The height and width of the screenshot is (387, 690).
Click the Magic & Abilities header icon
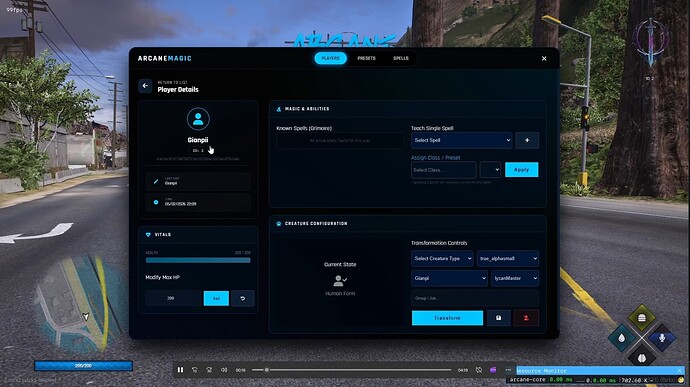[x=279, y=109]
